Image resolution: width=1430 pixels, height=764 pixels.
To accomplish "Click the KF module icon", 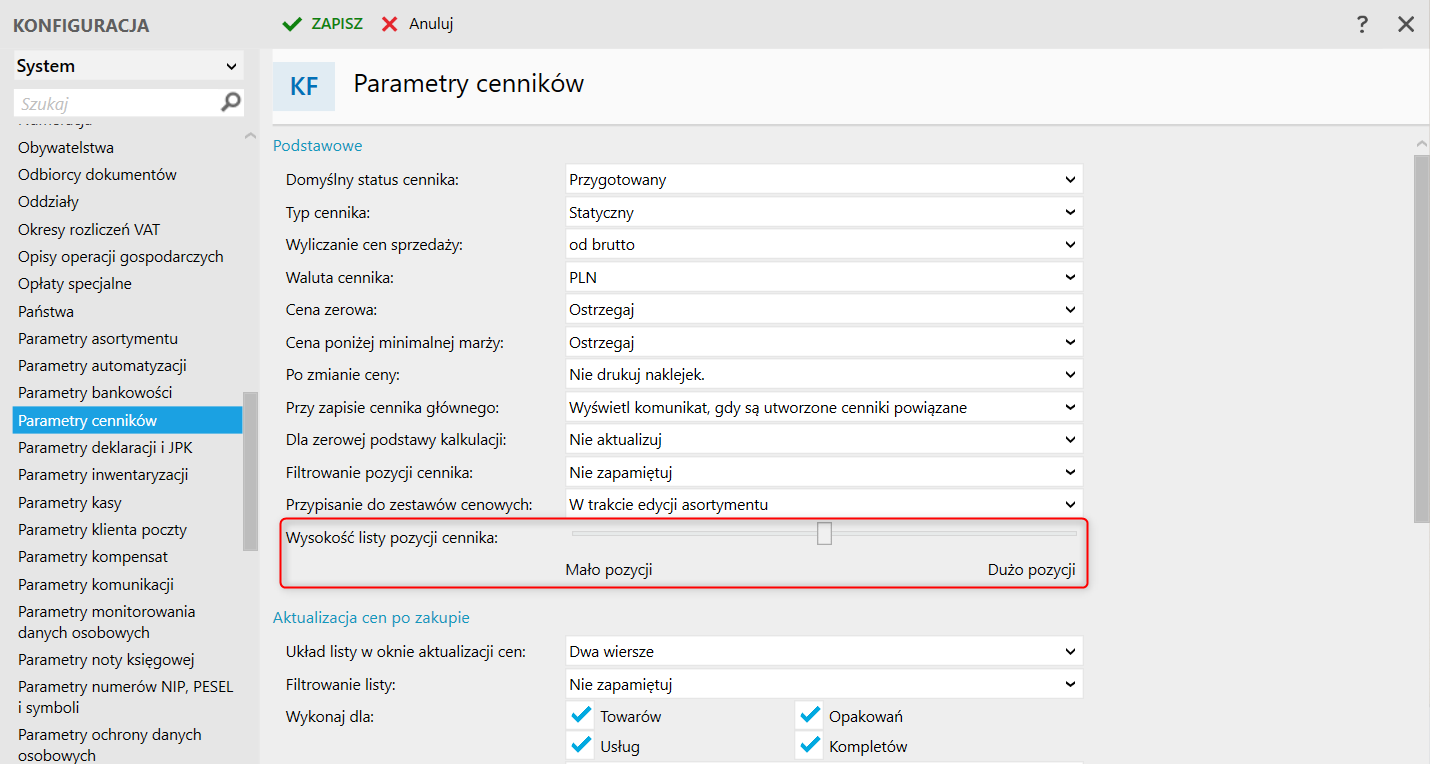I will 304,86.
